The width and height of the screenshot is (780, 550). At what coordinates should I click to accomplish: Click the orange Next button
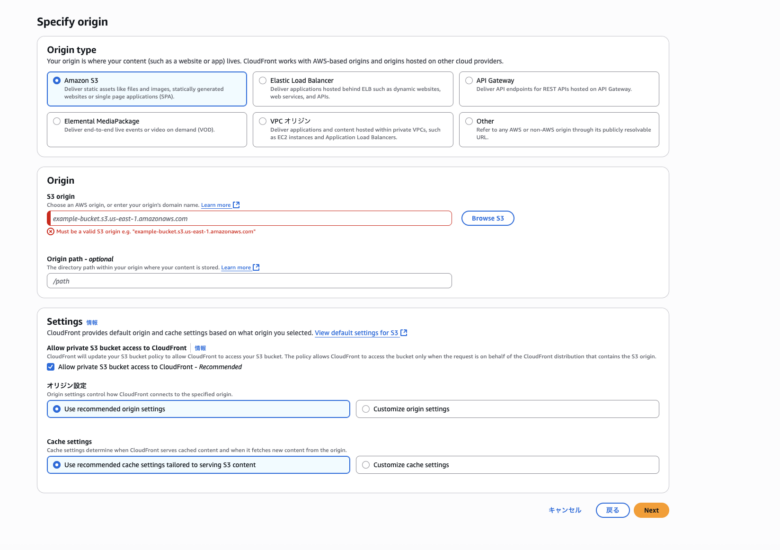tap(651, 510)
